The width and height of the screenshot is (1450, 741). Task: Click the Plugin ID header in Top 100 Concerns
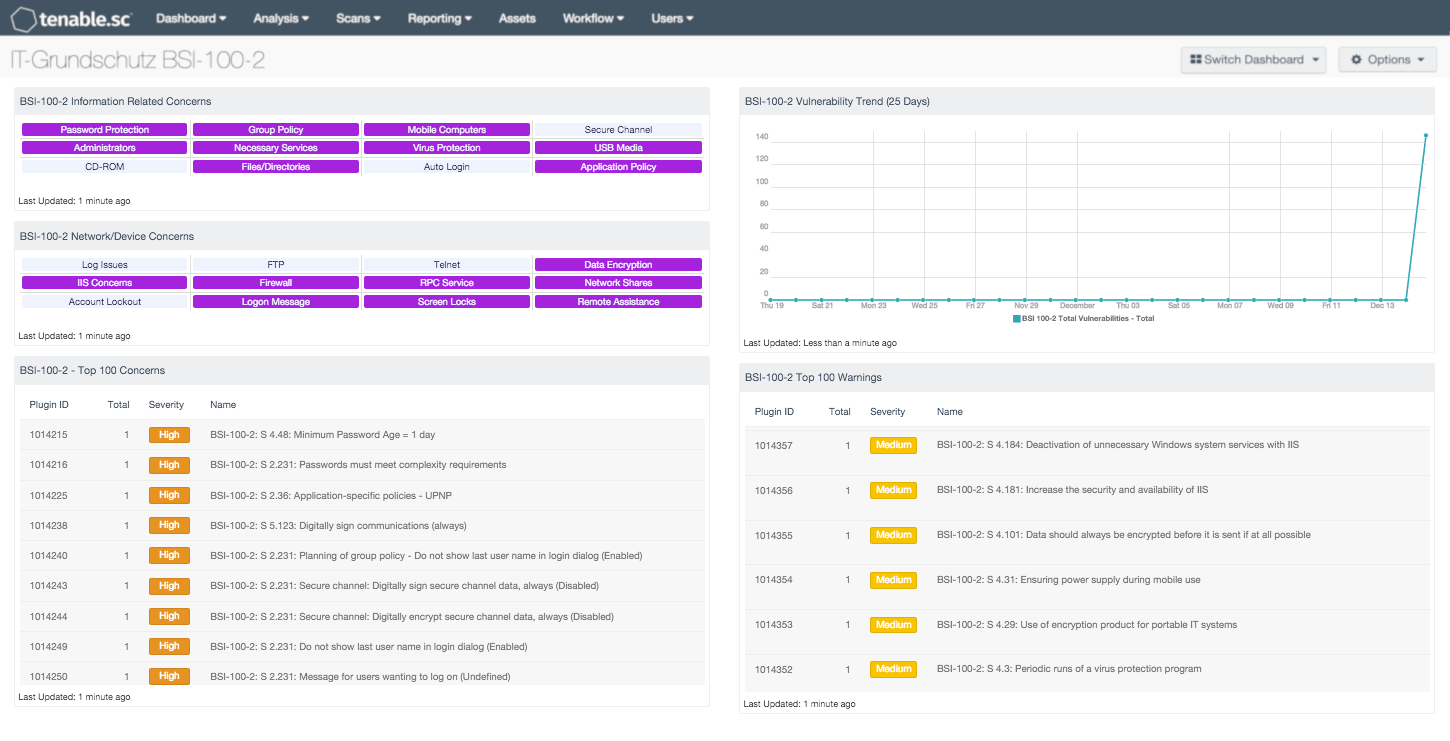pos(49,405)
